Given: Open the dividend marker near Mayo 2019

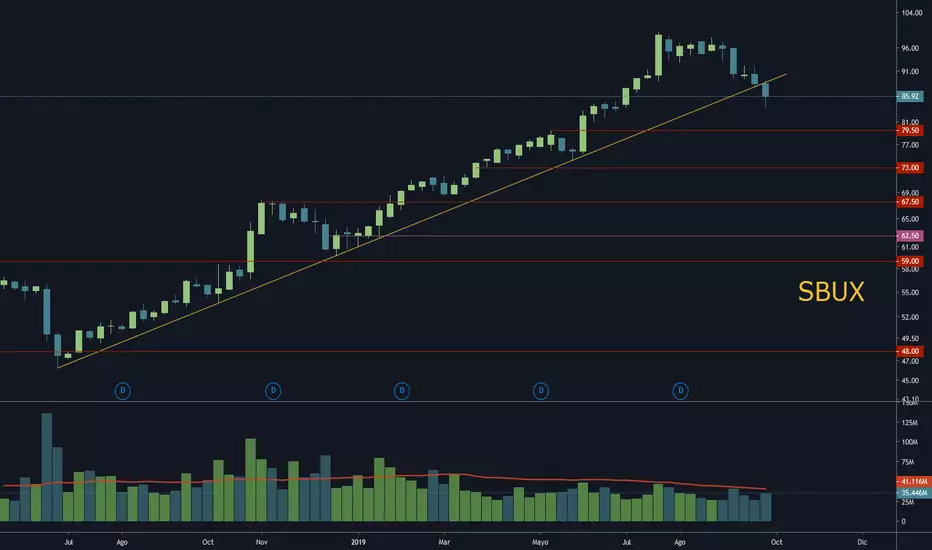Looking at the screenshot, I should (541, 391).
